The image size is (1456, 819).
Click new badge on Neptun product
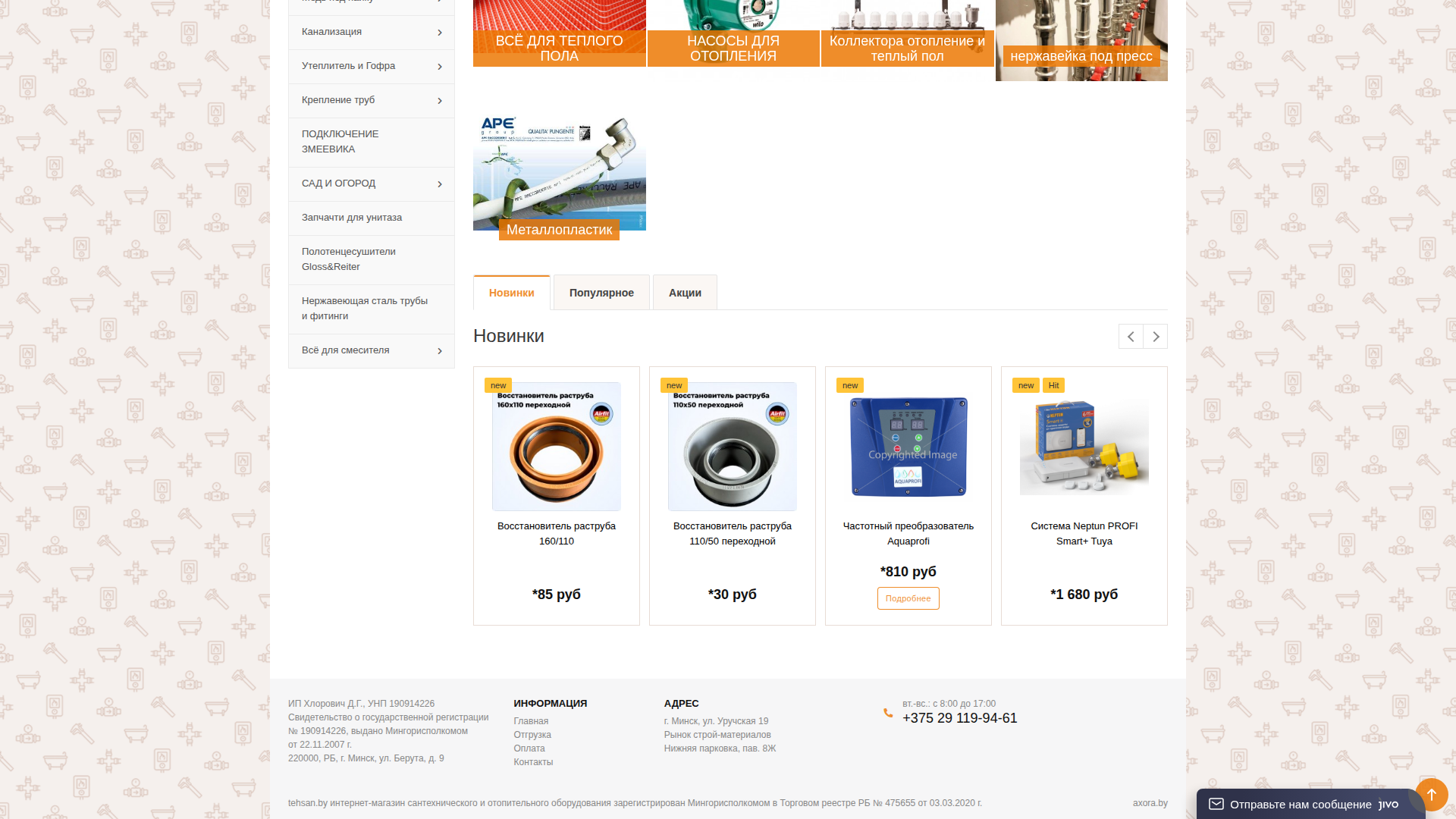point(1026,385)
